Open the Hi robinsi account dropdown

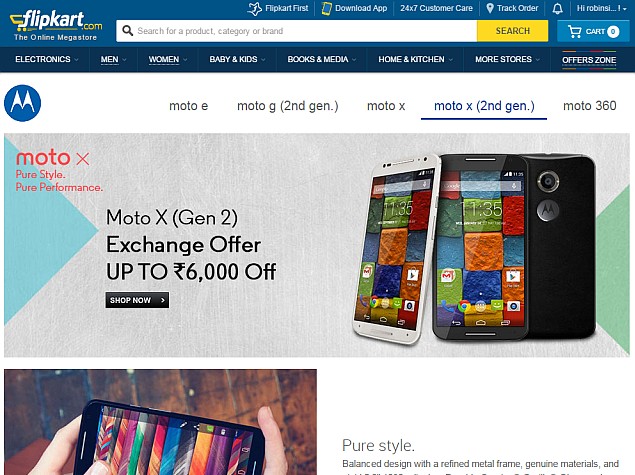coord(601,8)
